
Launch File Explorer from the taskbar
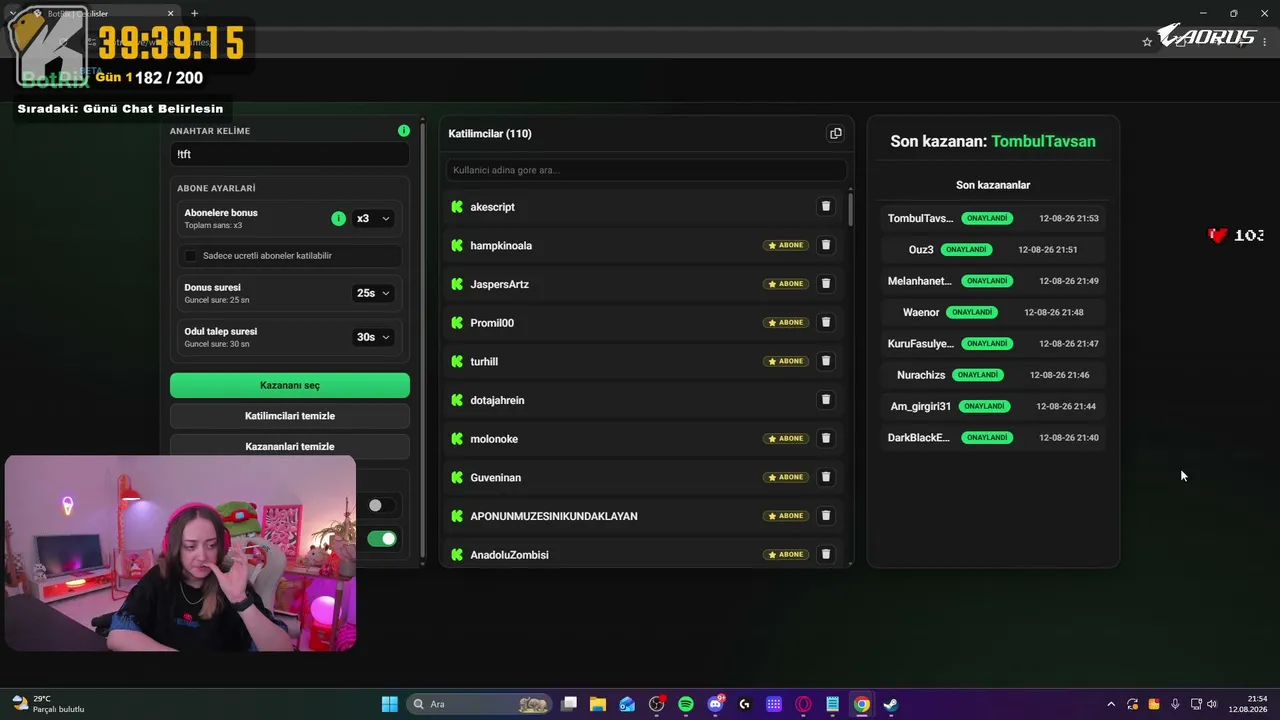(598, 704)
